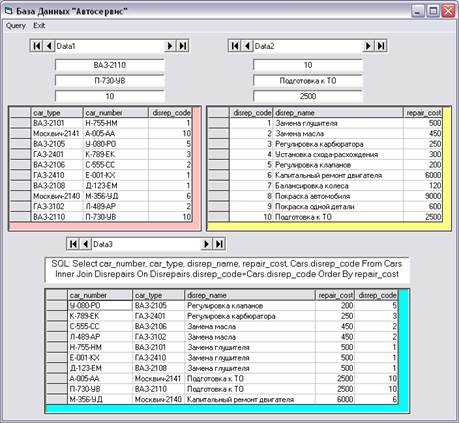Select cell К-789-ЕК in query result grid

tap(100, 316)
